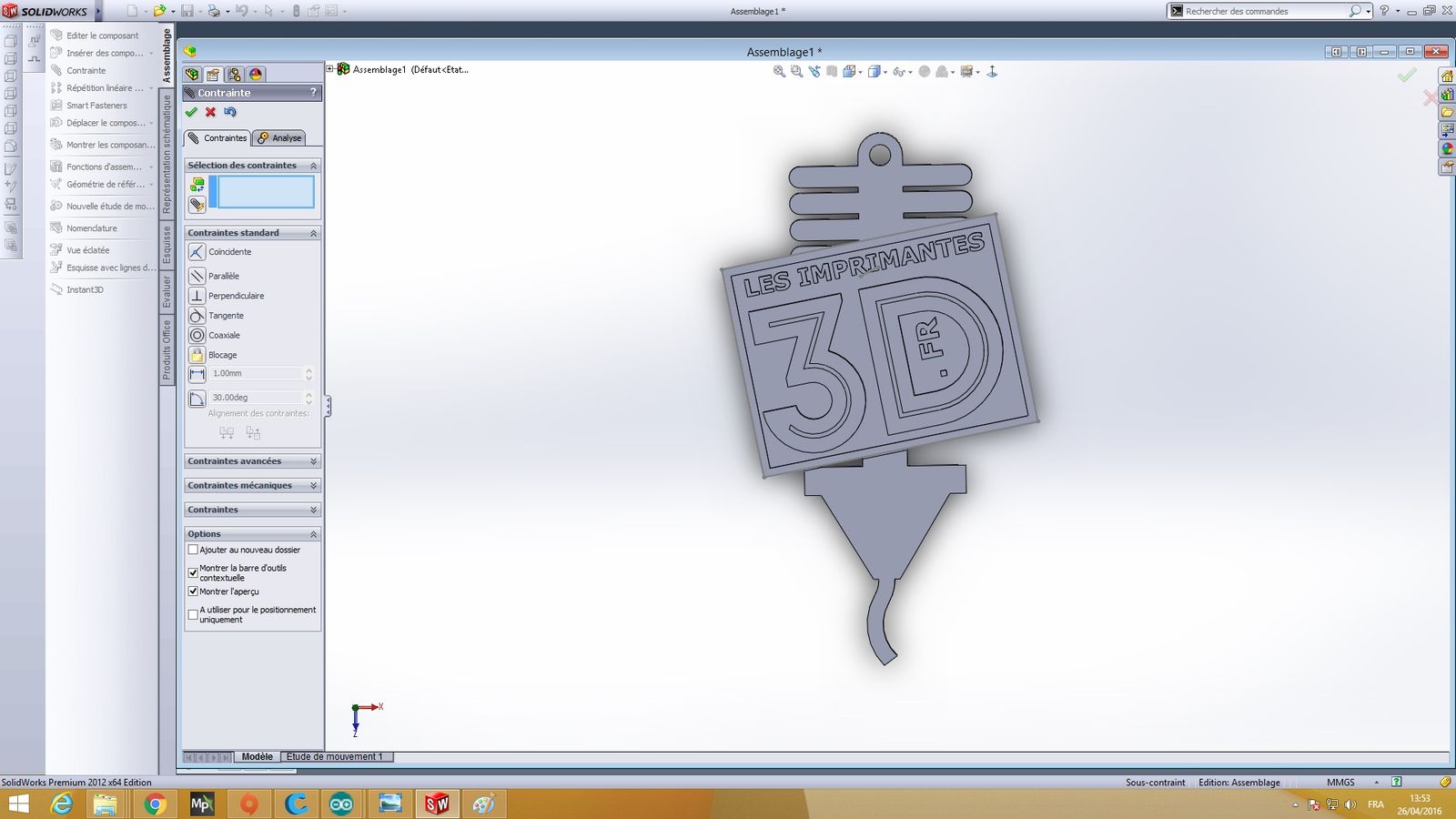Open Internet Explorer from the taskbar

pos(61,804)
